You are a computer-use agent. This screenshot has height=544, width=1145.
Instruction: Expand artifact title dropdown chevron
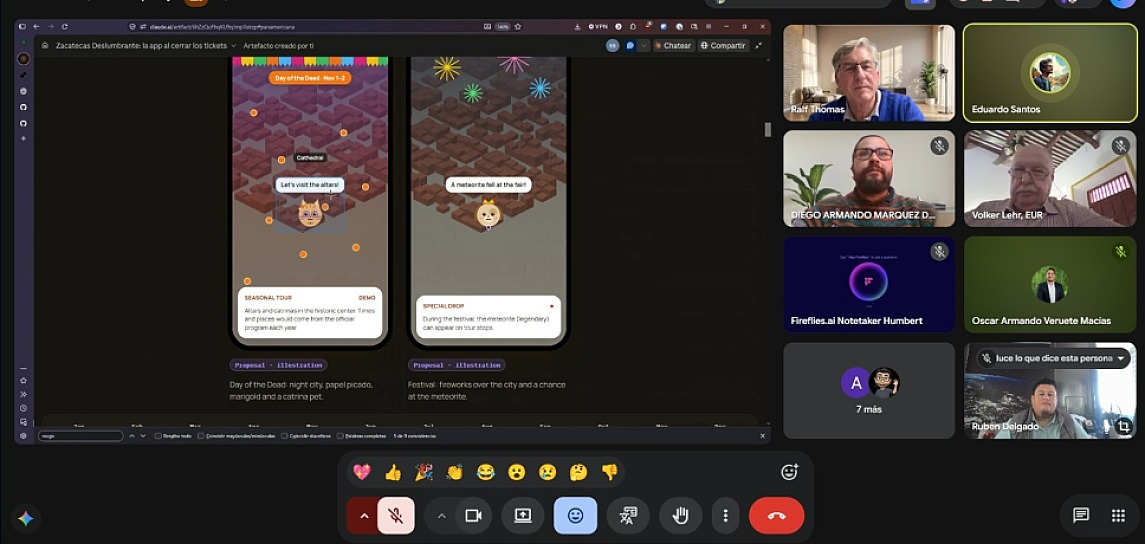pyautogui.click(x=234, y=45)
